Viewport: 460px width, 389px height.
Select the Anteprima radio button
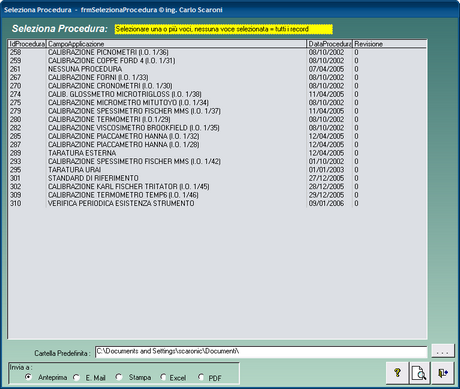28,377
